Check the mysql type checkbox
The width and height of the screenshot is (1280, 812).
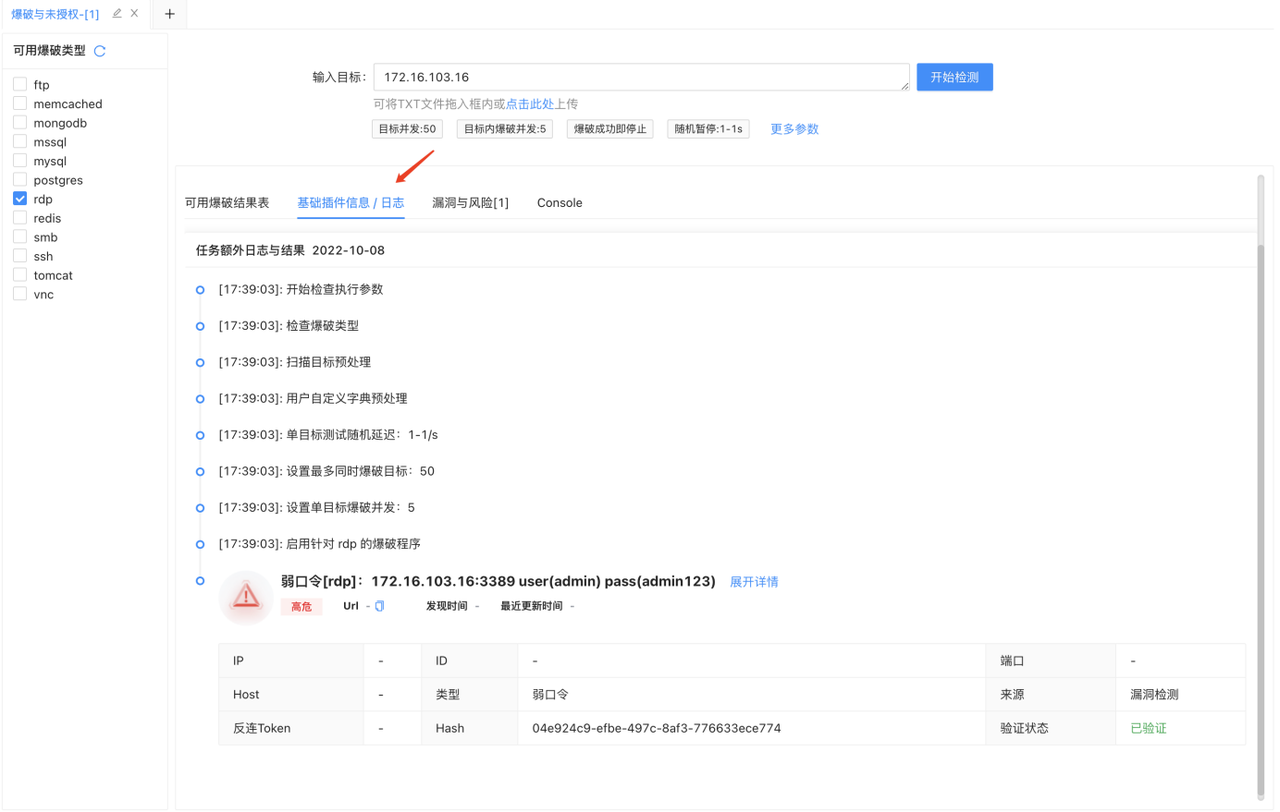tap(20, 161)
